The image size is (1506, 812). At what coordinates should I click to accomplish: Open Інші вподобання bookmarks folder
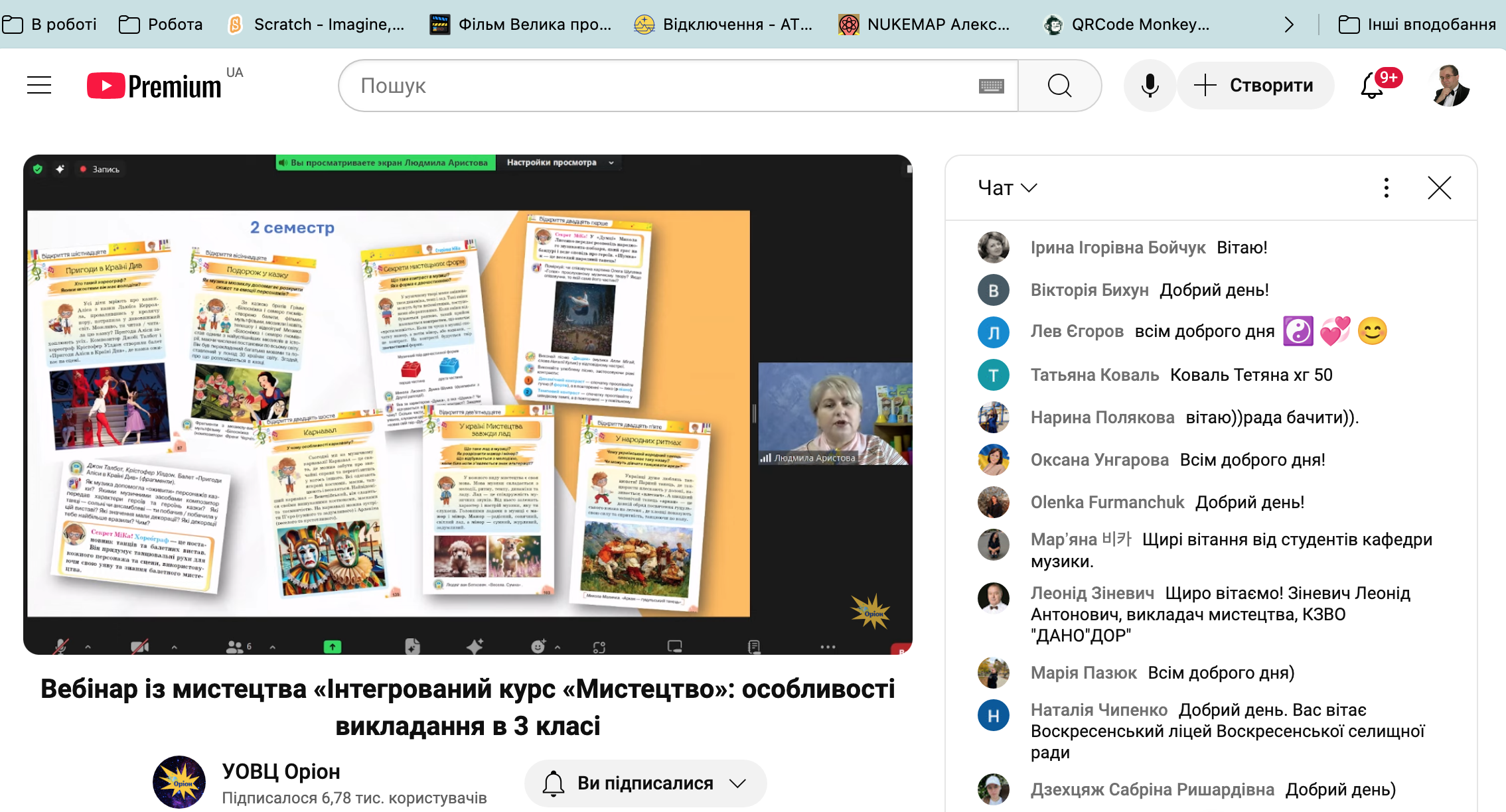1417,25
